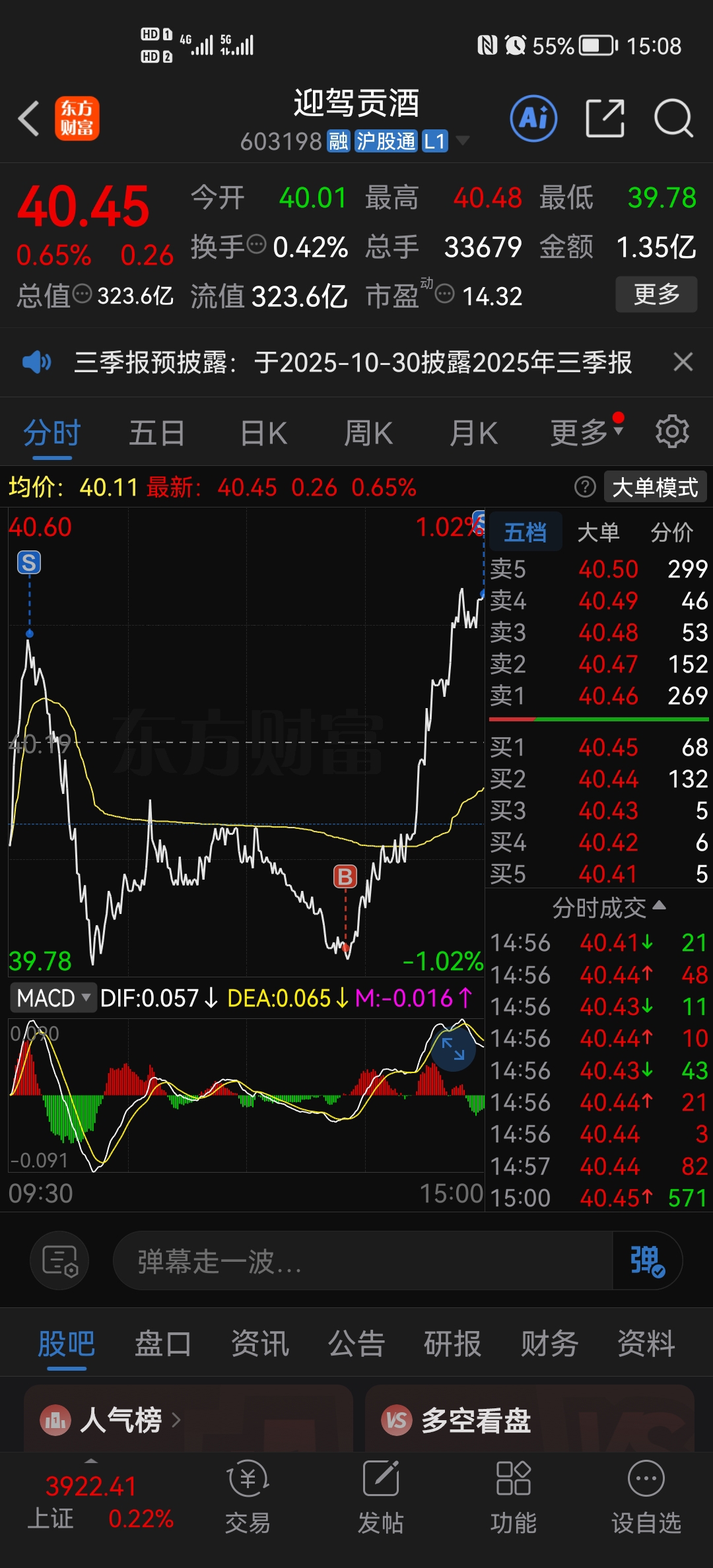The image size is (713, 1568).
Task: Switch to the 月K tab
Action: pyautogui.click(x=473, y=434)
